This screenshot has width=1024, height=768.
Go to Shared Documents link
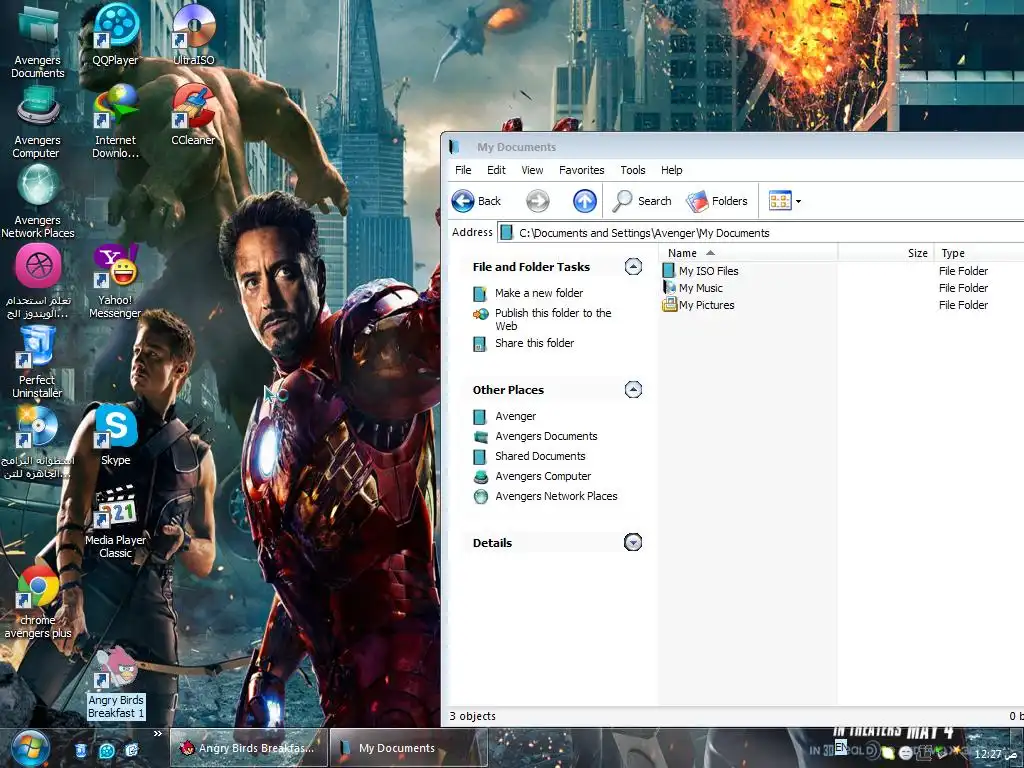[x=540, y=456]
